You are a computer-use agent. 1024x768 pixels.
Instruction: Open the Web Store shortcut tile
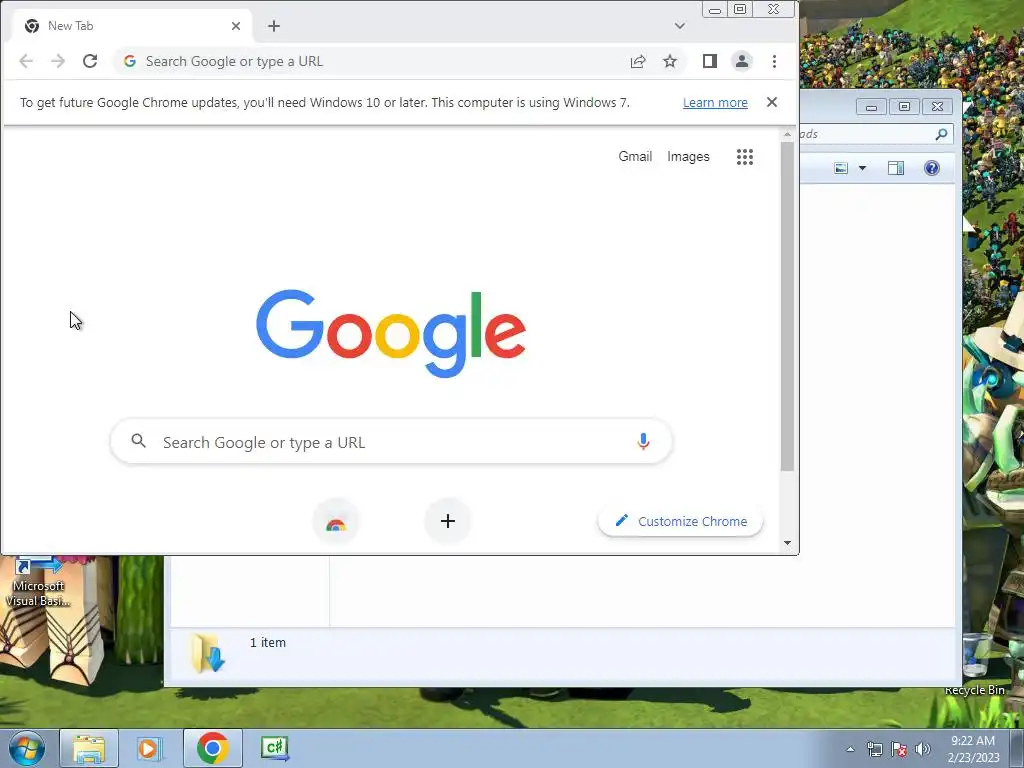[336, 521]
